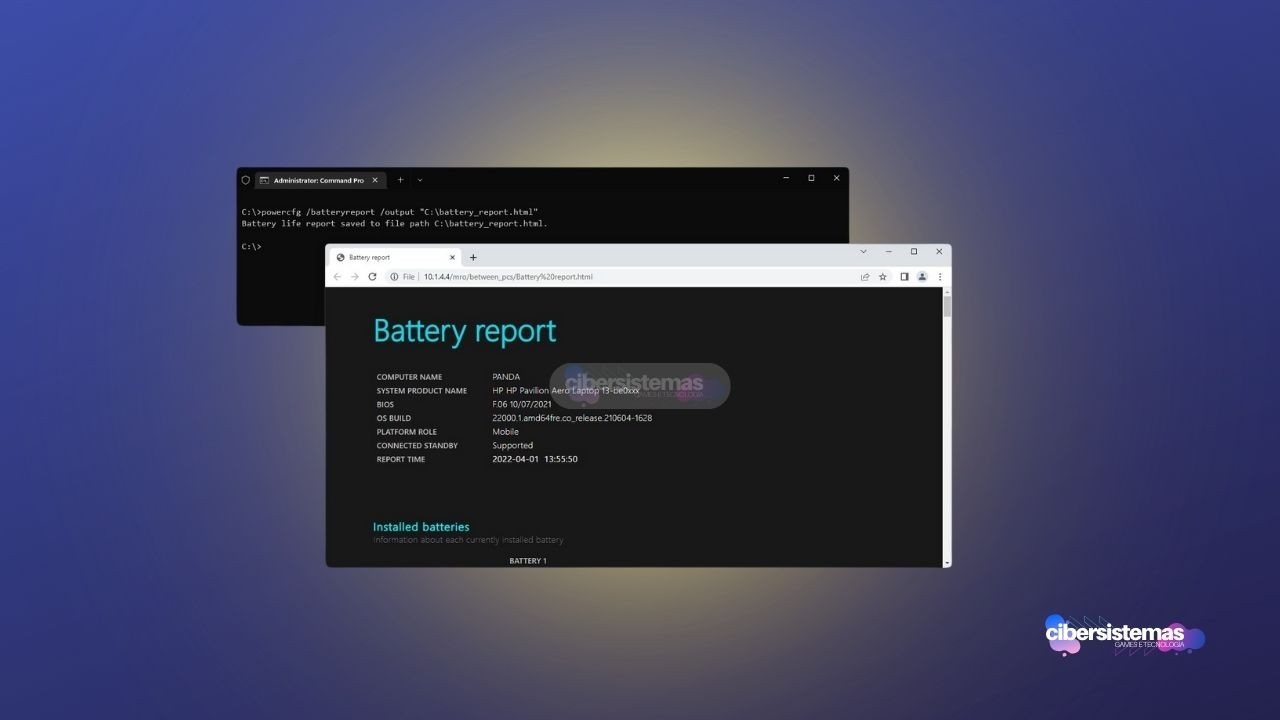Image resolution: width=1280 pixels, height=720 pixels.
Task: Close the Command Prompt terminal tab
Action: (376, 180)
